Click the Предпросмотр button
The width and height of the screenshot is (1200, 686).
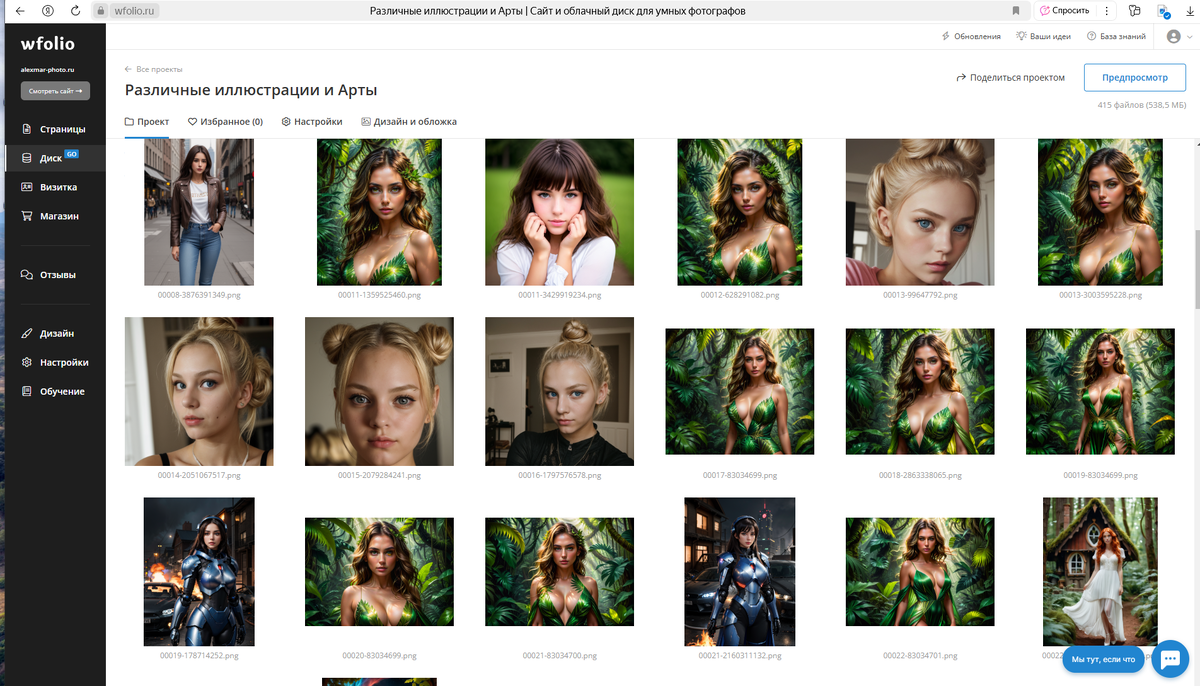(1135, 77)
